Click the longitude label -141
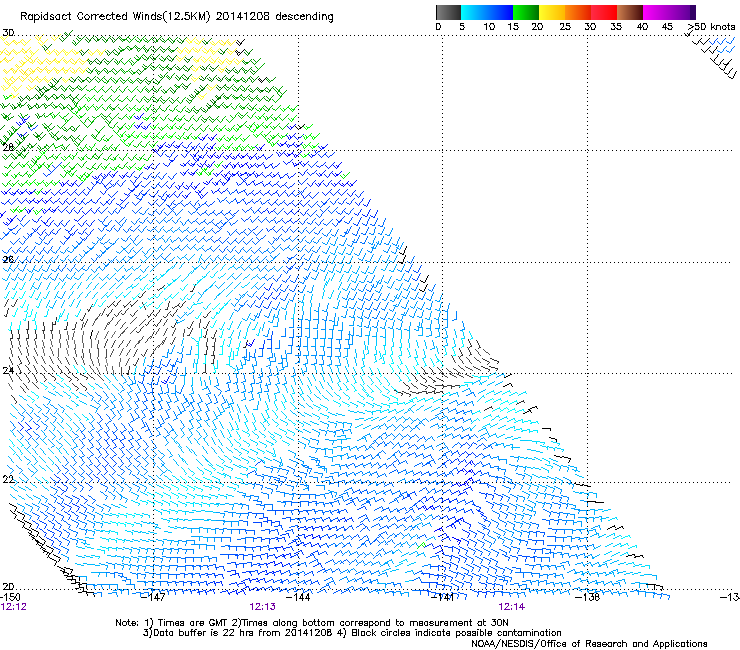 [x=443, y=597]
